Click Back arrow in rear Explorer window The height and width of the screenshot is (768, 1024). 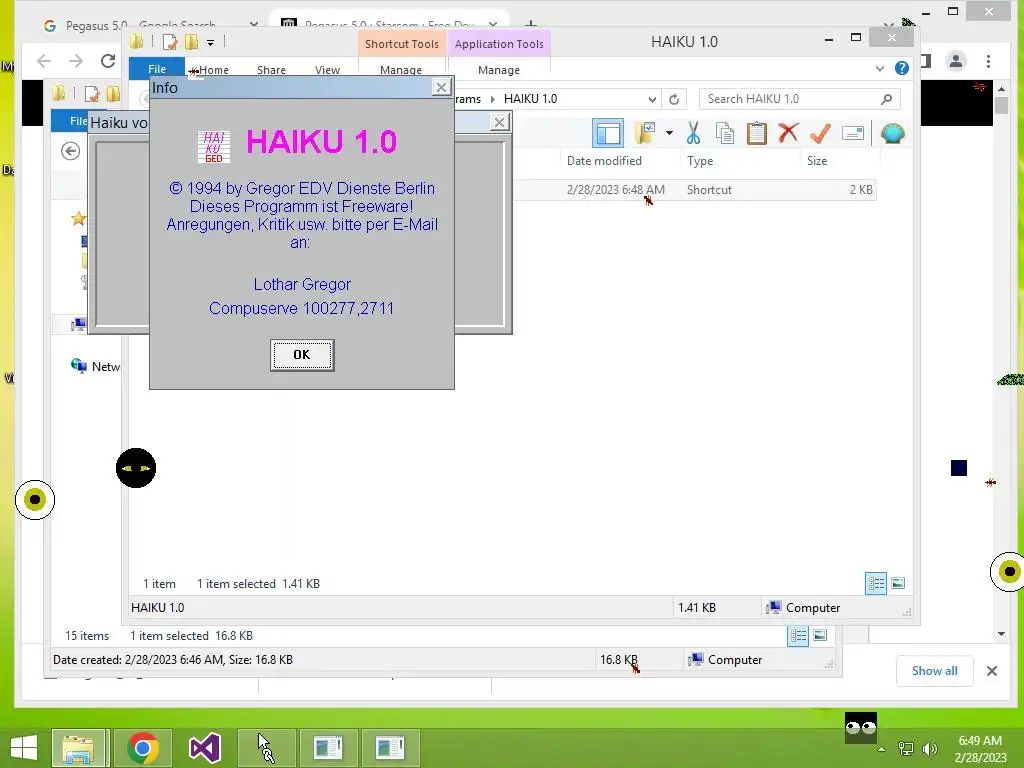(x=71, y=151)
